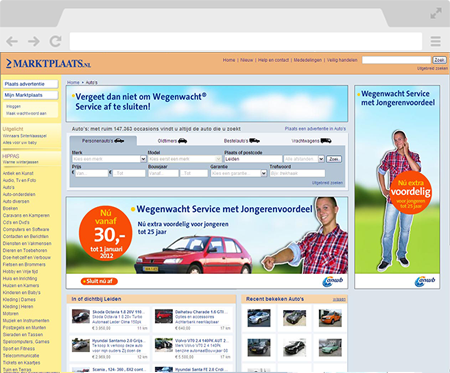The width and height of the screenshot is (450, 373).
Task: Open the Vrachtwagens tab
Action: [311, 141]
